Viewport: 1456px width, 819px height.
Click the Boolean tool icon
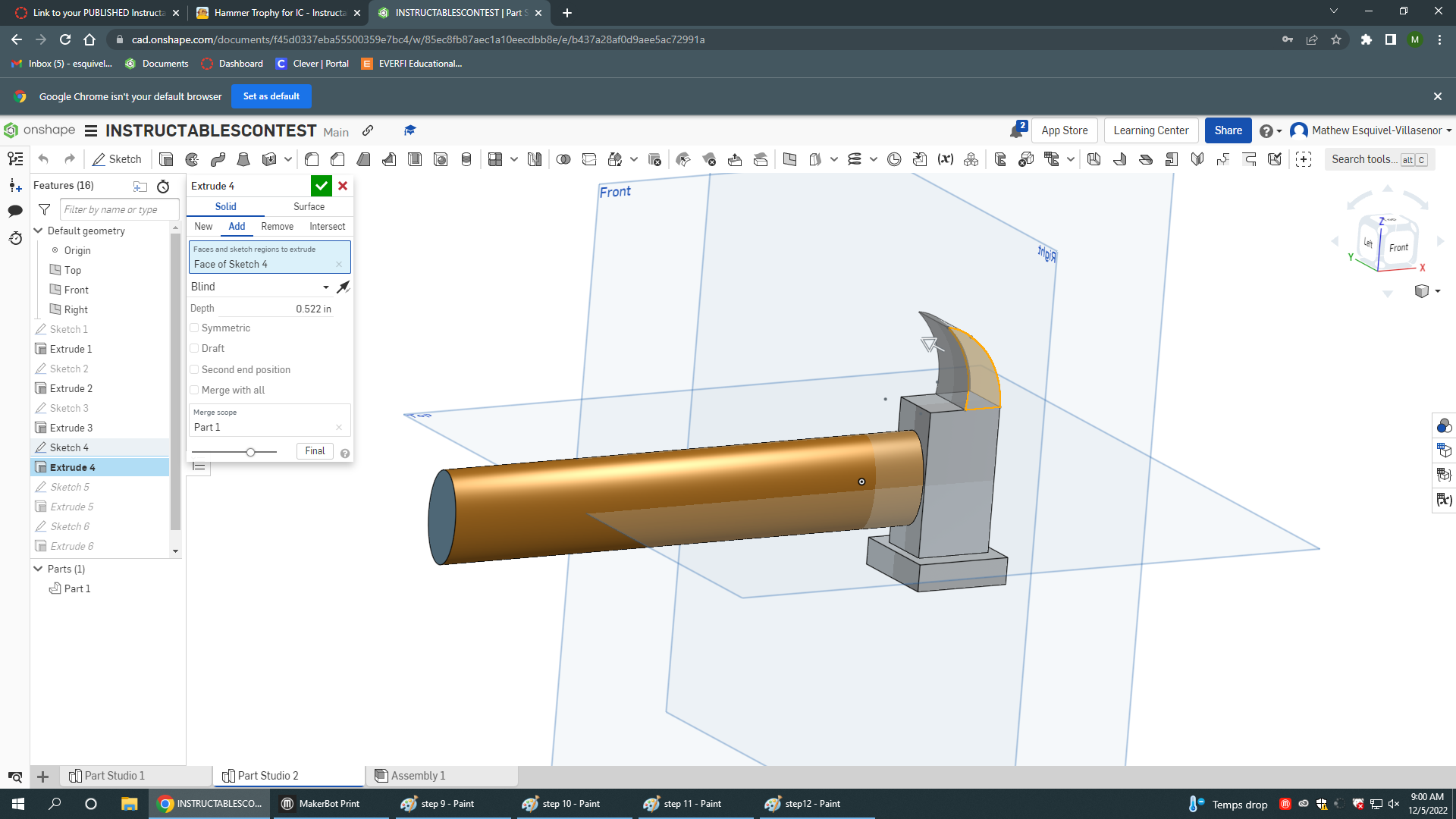[x=563, y=159]
